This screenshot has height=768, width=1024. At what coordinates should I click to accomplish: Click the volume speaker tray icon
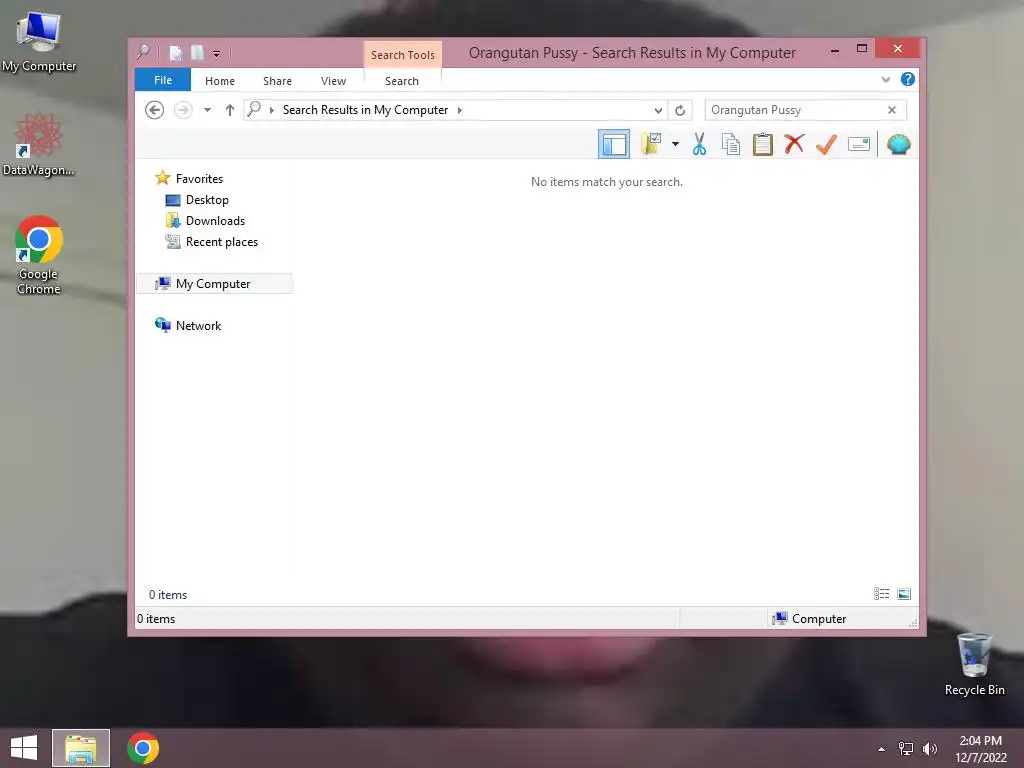[x=930, y=748]
